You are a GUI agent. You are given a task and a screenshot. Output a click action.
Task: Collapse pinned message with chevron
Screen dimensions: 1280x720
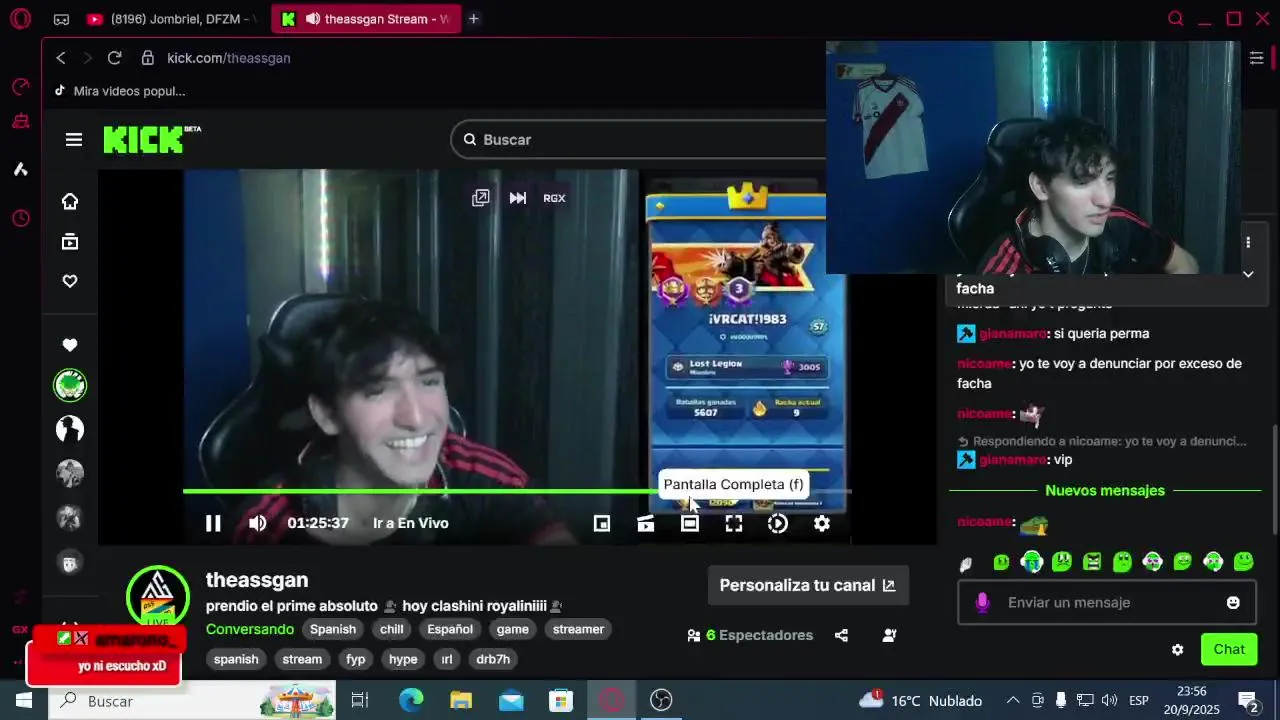[1248, 274]
